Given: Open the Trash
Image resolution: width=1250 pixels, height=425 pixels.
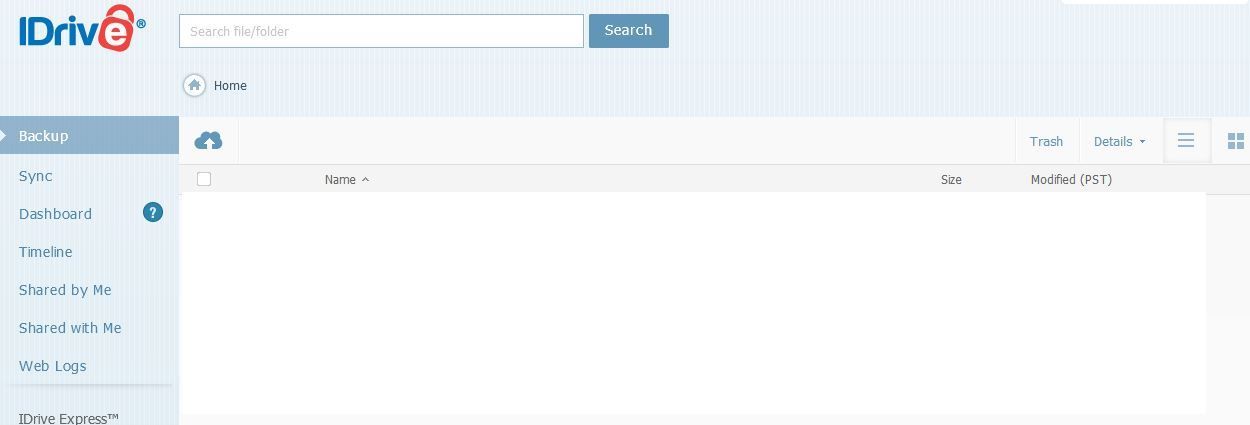Looking at the screenshot, I should (1046, 141).
